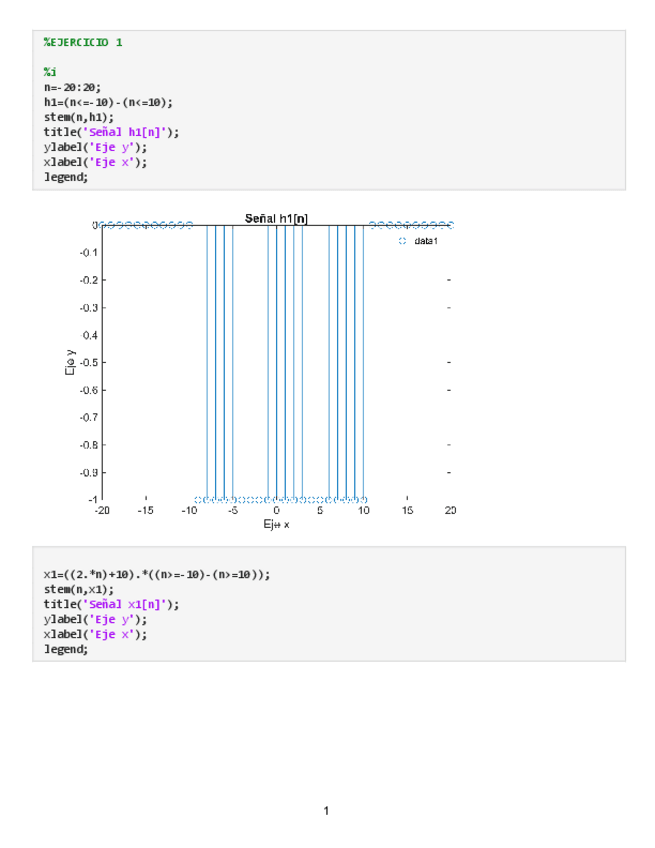Click the -1 tick label on y-axis
This screenshot has width=655, height=848.
[x=92, y=498]
